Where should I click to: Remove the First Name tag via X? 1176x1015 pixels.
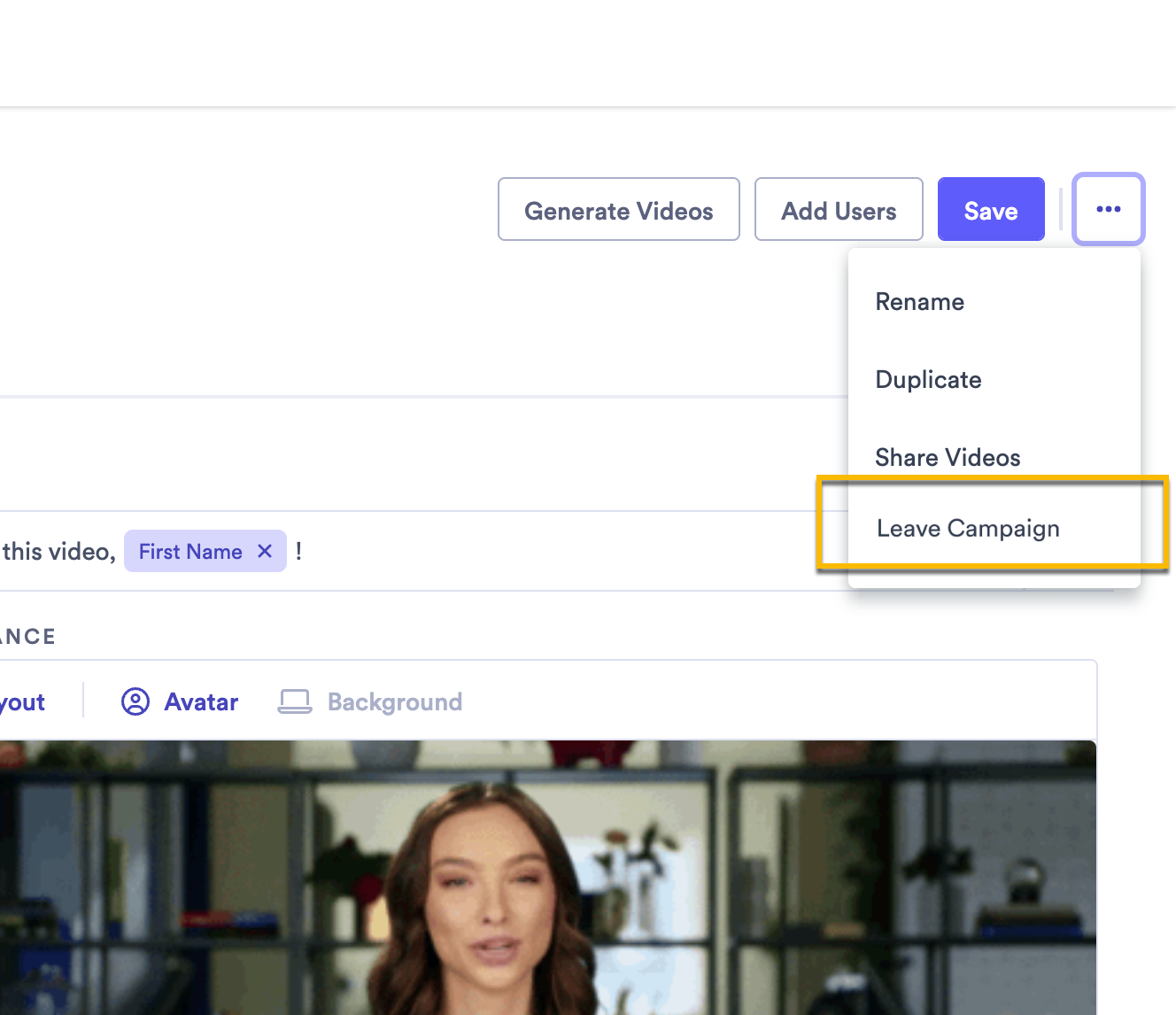point(264,551)
